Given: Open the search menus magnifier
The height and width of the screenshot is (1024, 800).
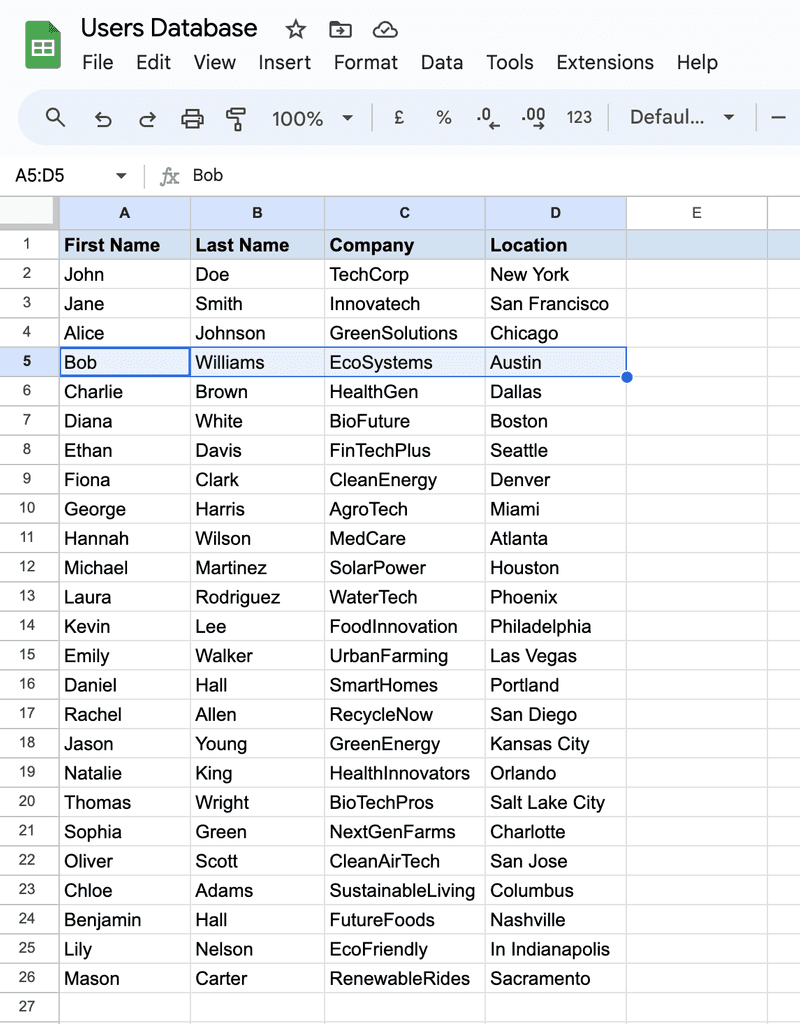Looking at the screenshot, I should [56, 118].
